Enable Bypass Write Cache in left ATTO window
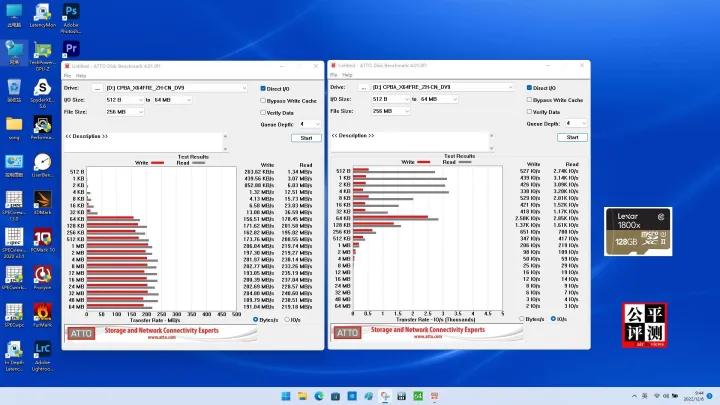Screen dimensions: 720x405 click(263, 101)
